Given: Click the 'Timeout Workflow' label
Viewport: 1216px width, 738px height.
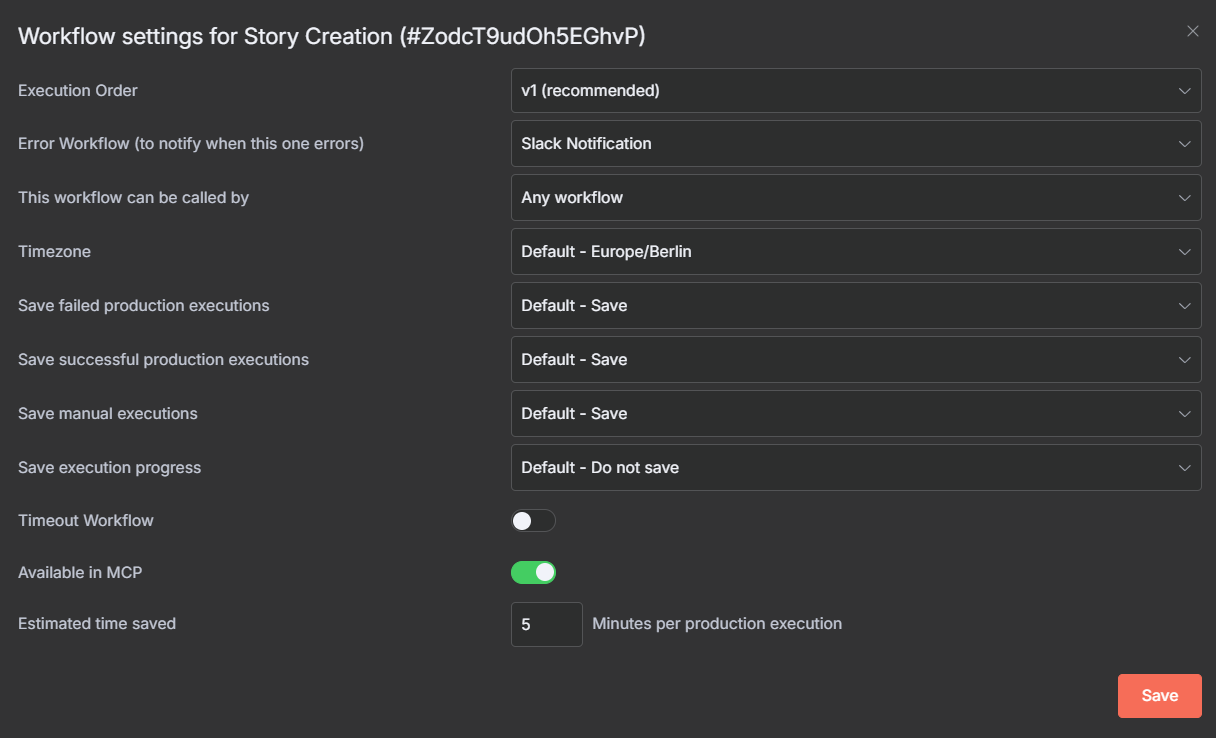Looking at the screenshot, I should coord(86,520).
